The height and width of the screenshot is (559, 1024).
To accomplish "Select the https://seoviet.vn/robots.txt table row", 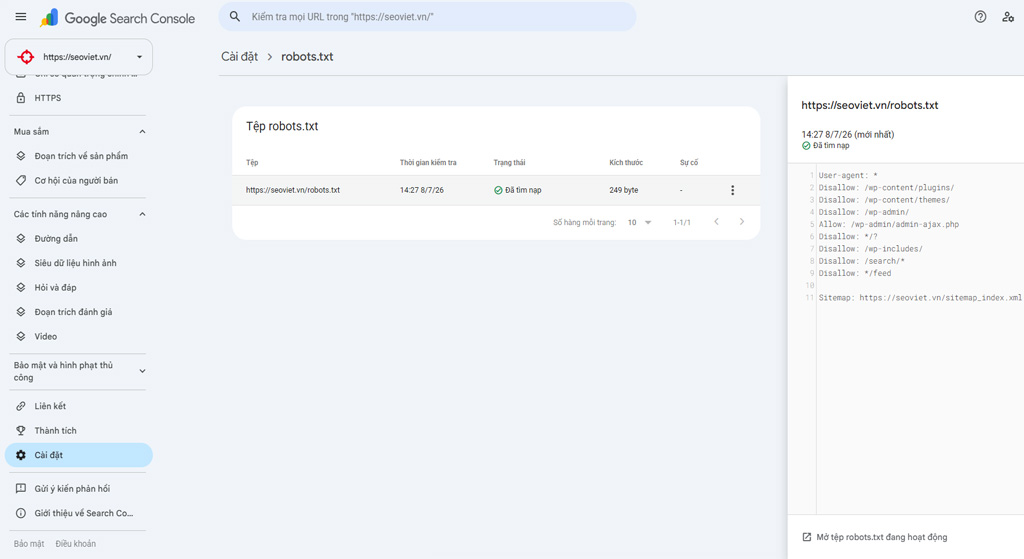I will (496, 190).
